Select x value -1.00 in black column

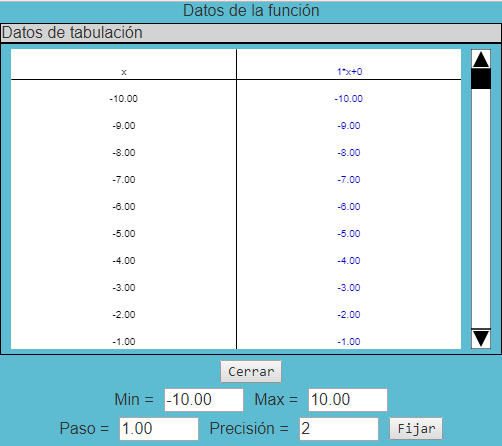(124, 342)
